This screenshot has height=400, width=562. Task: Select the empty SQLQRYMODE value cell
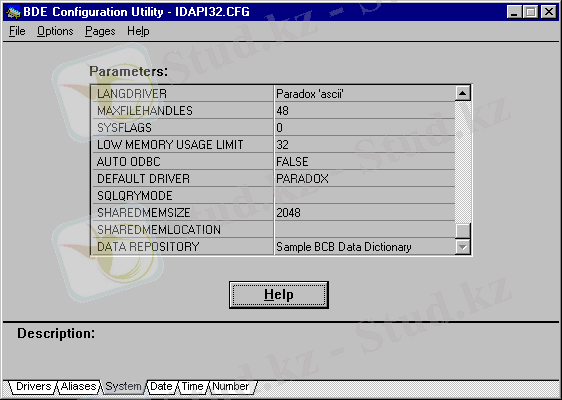(365, 195)
